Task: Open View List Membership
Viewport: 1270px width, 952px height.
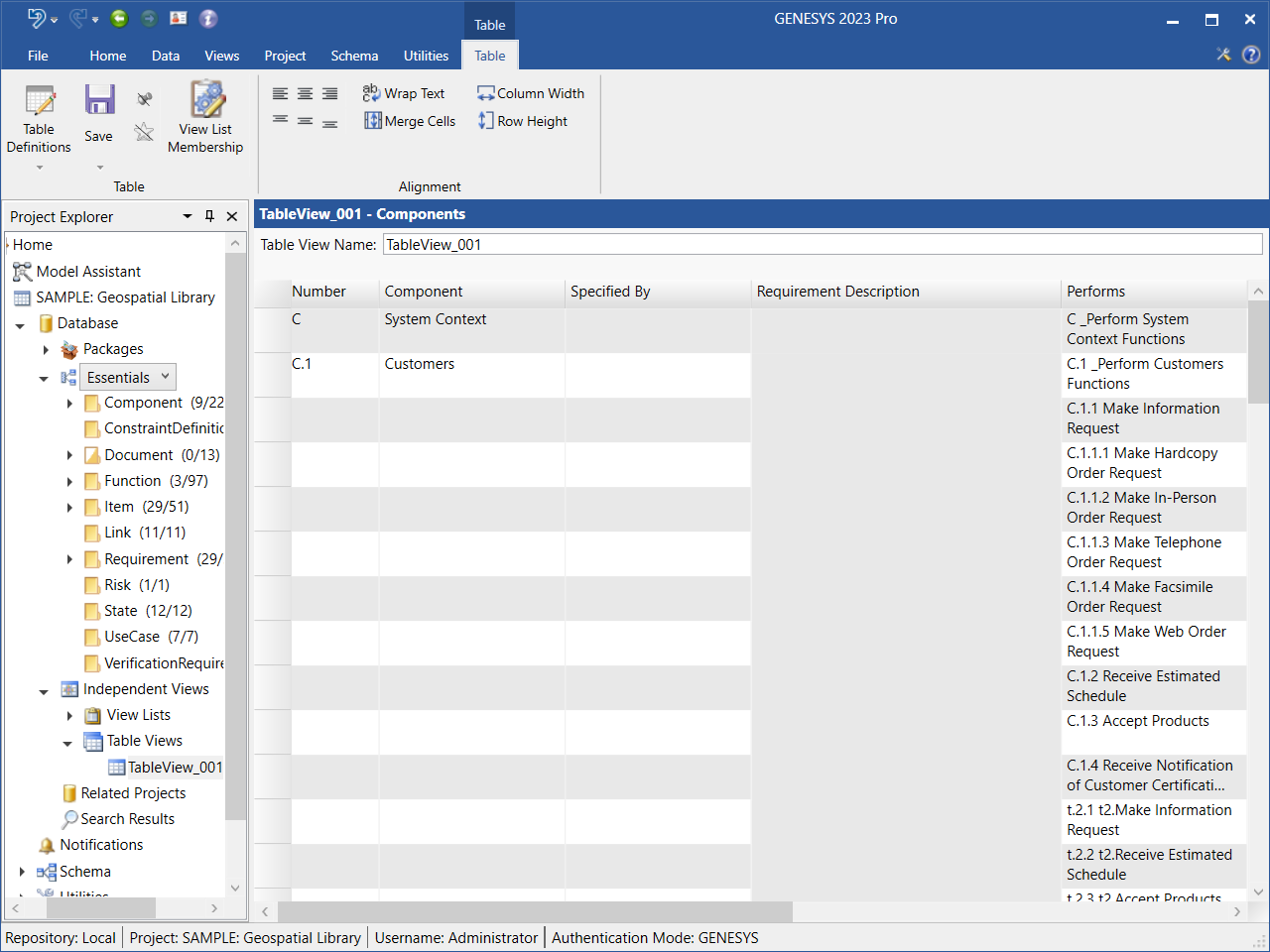Action: [x=205, y=119]
